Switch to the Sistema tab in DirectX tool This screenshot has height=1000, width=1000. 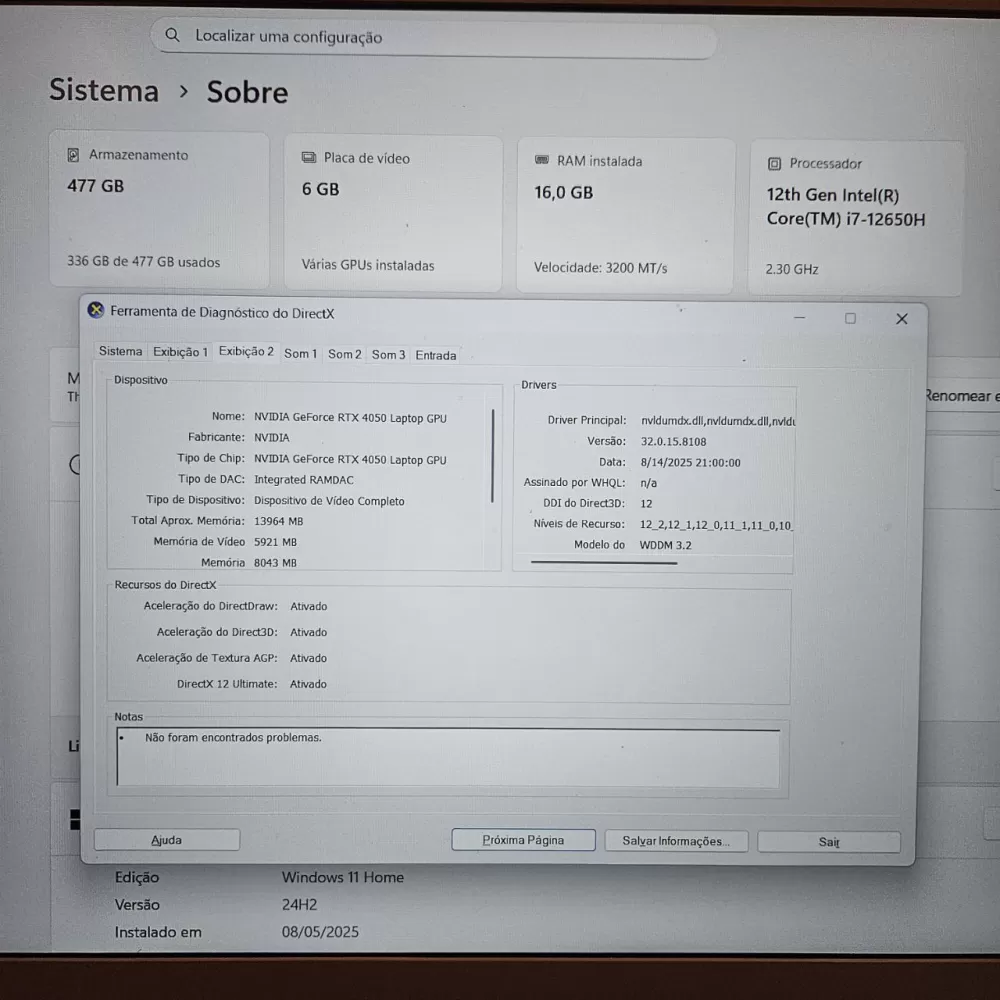pos(120,351)
